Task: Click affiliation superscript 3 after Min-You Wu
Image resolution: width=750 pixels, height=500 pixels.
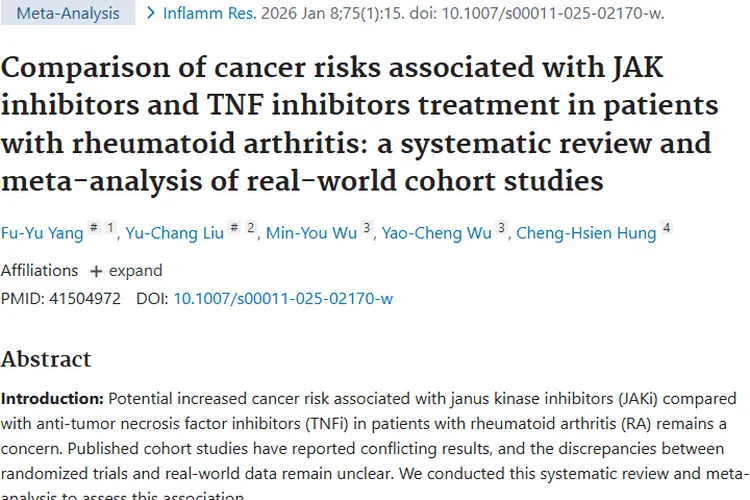Action: coord(367,228)
